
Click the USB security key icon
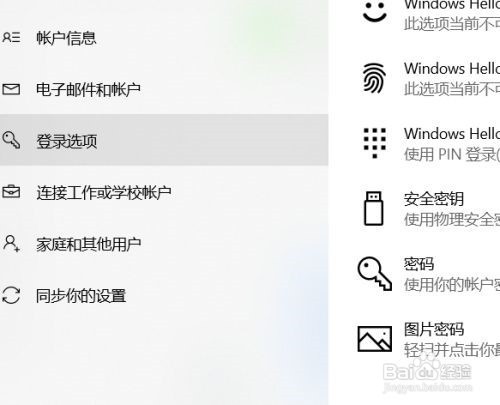(374, 208)
